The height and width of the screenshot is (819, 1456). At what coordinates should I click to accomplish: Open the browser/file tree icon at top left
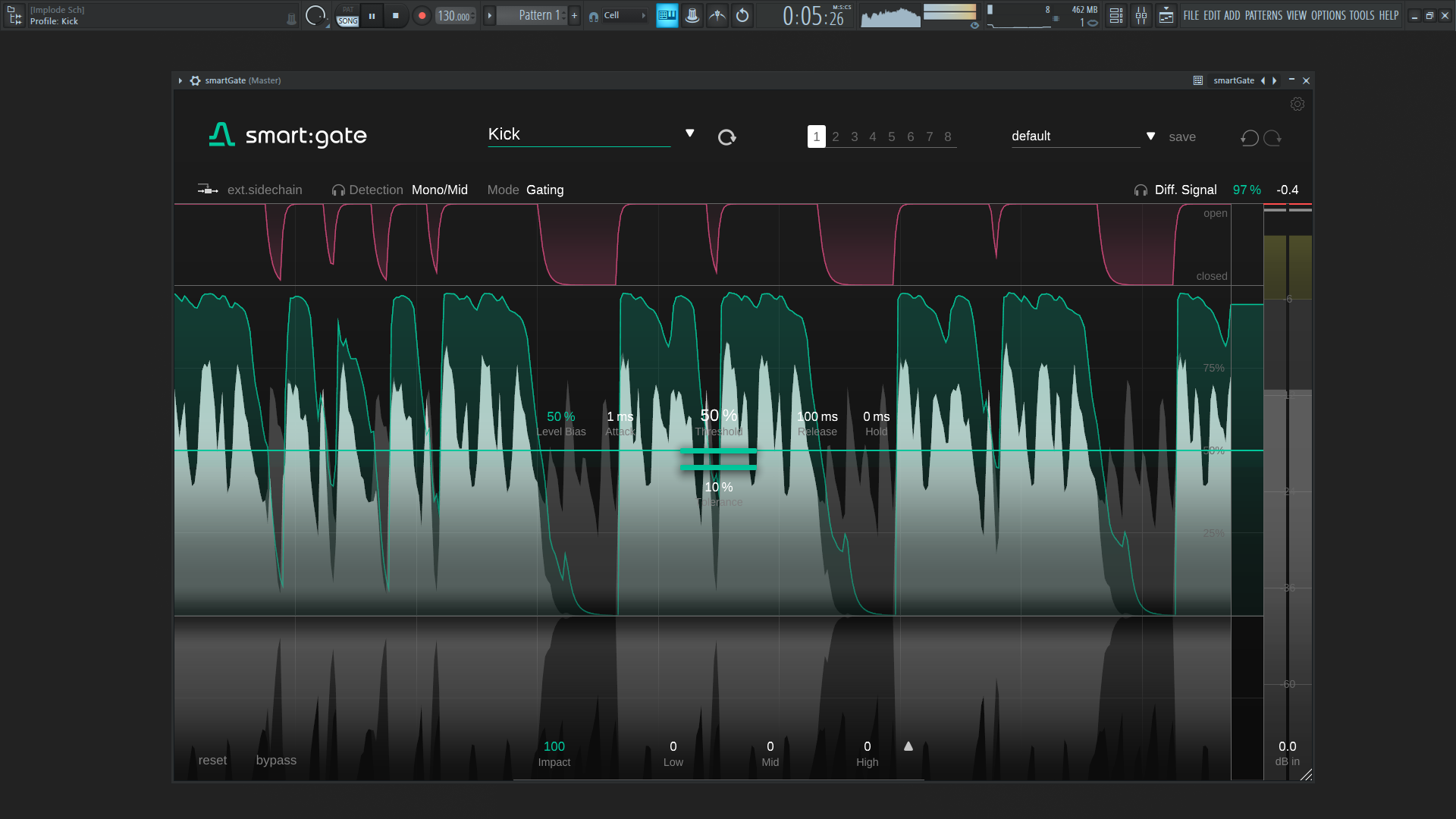pos(15,15)
